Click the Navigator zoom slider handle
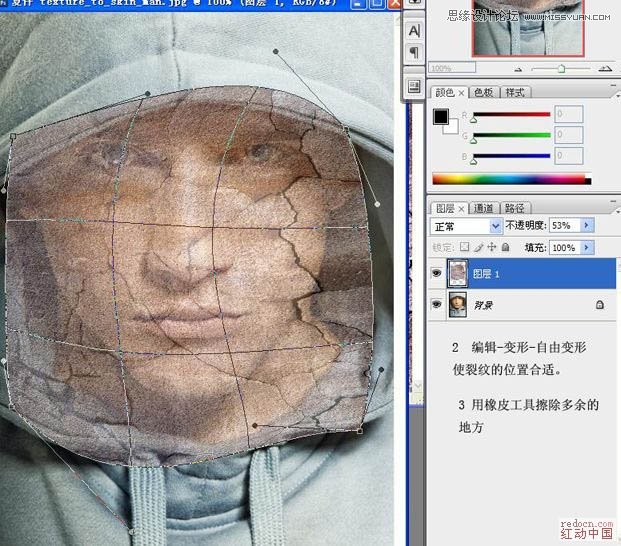The width and height of the screenshot is (621, 546). coord(561,69)
